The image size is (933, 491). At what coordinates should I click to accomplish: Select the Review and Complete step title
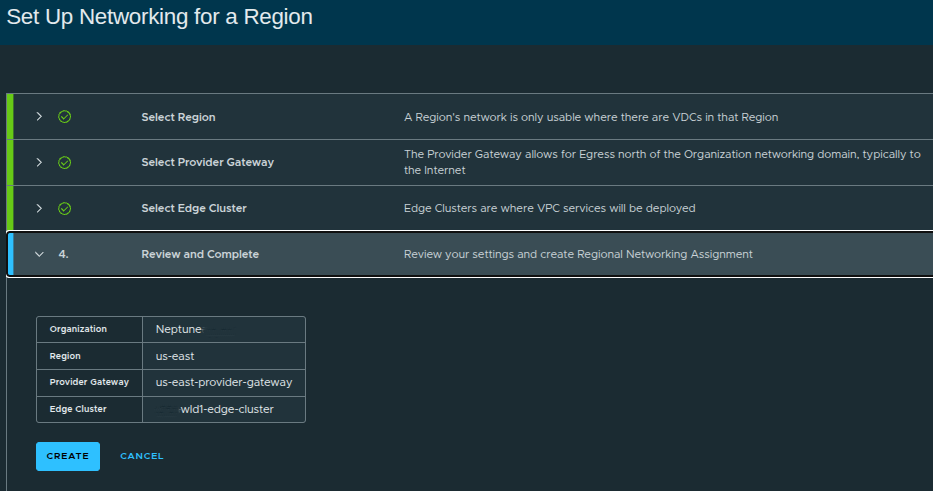[x=200, y=254]
